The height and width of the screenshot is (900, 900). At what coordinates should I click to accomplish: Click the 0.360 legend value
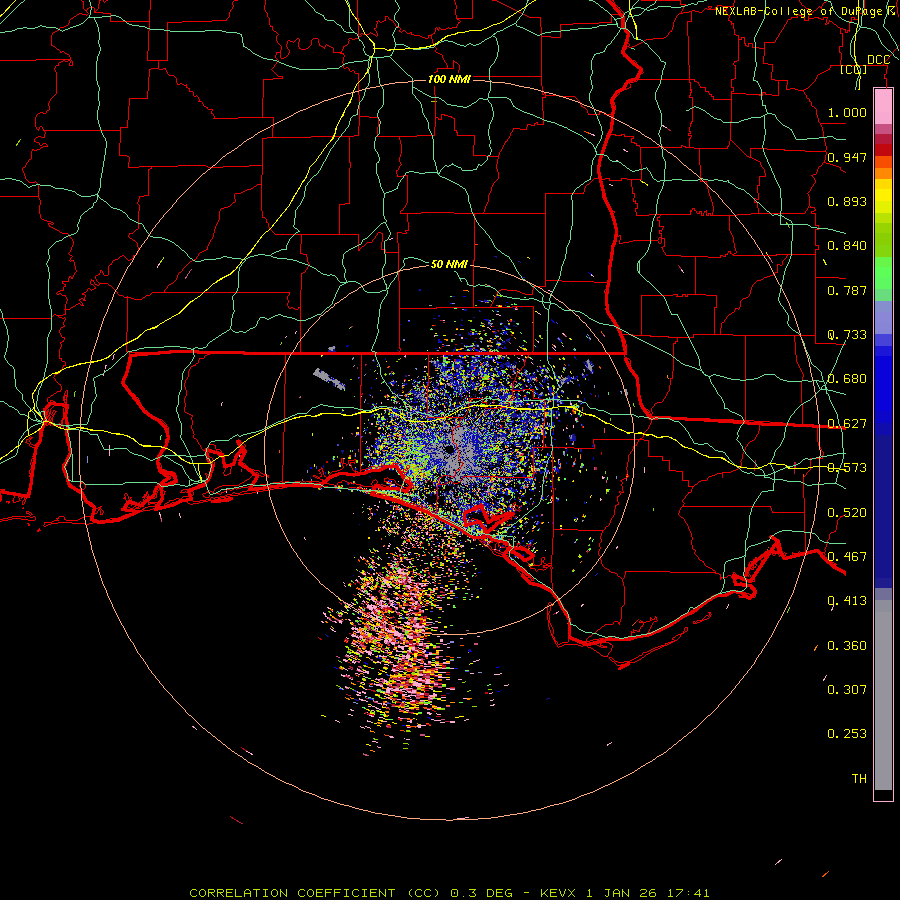[847, 646]
